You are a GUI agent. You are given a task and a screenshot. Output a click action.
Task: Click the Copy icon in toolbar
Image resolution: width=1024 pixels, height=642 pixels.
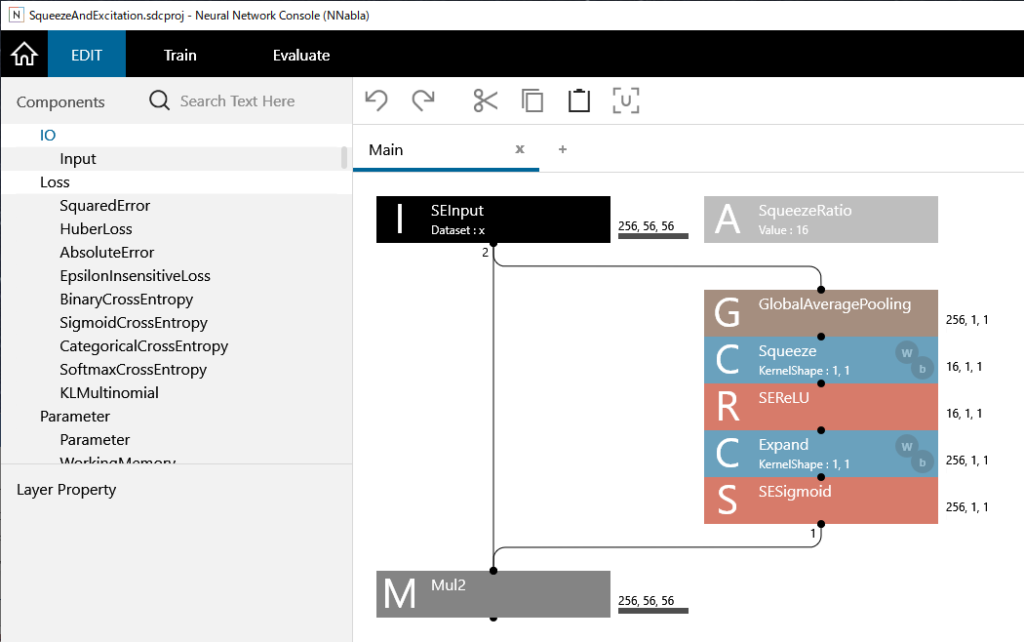[533, 100]
